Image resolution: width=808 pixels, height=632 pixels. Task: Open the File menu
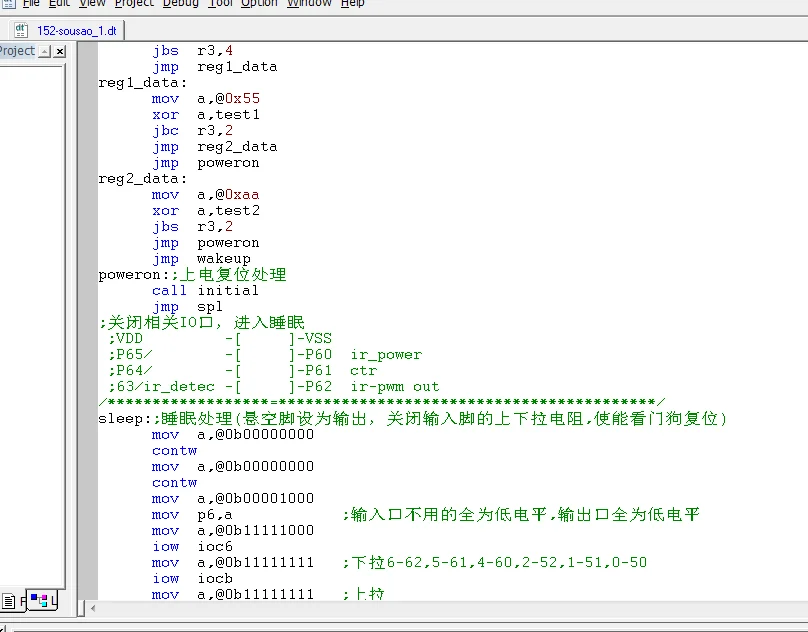(x=31, y=4)
